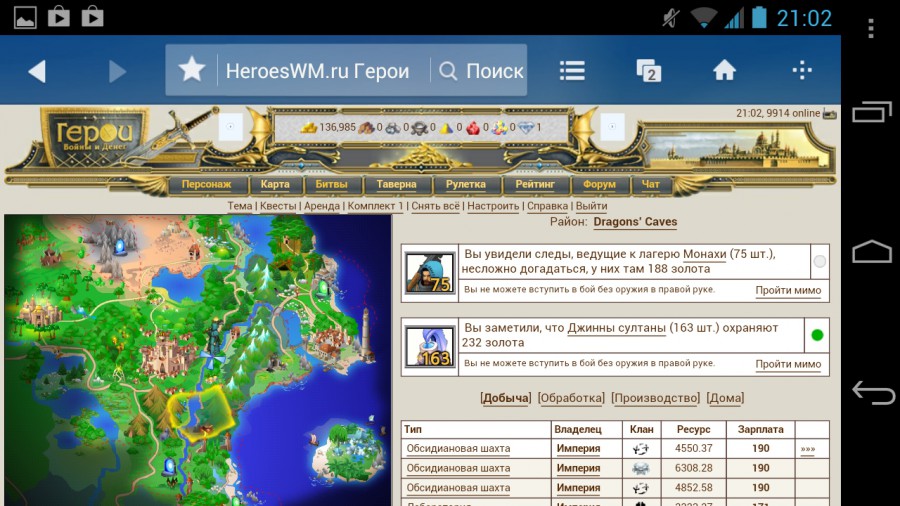The height and width of the screenshot is (506, 900).
Task: Open the tabs switcher showing 2
Action: (649, 71)
